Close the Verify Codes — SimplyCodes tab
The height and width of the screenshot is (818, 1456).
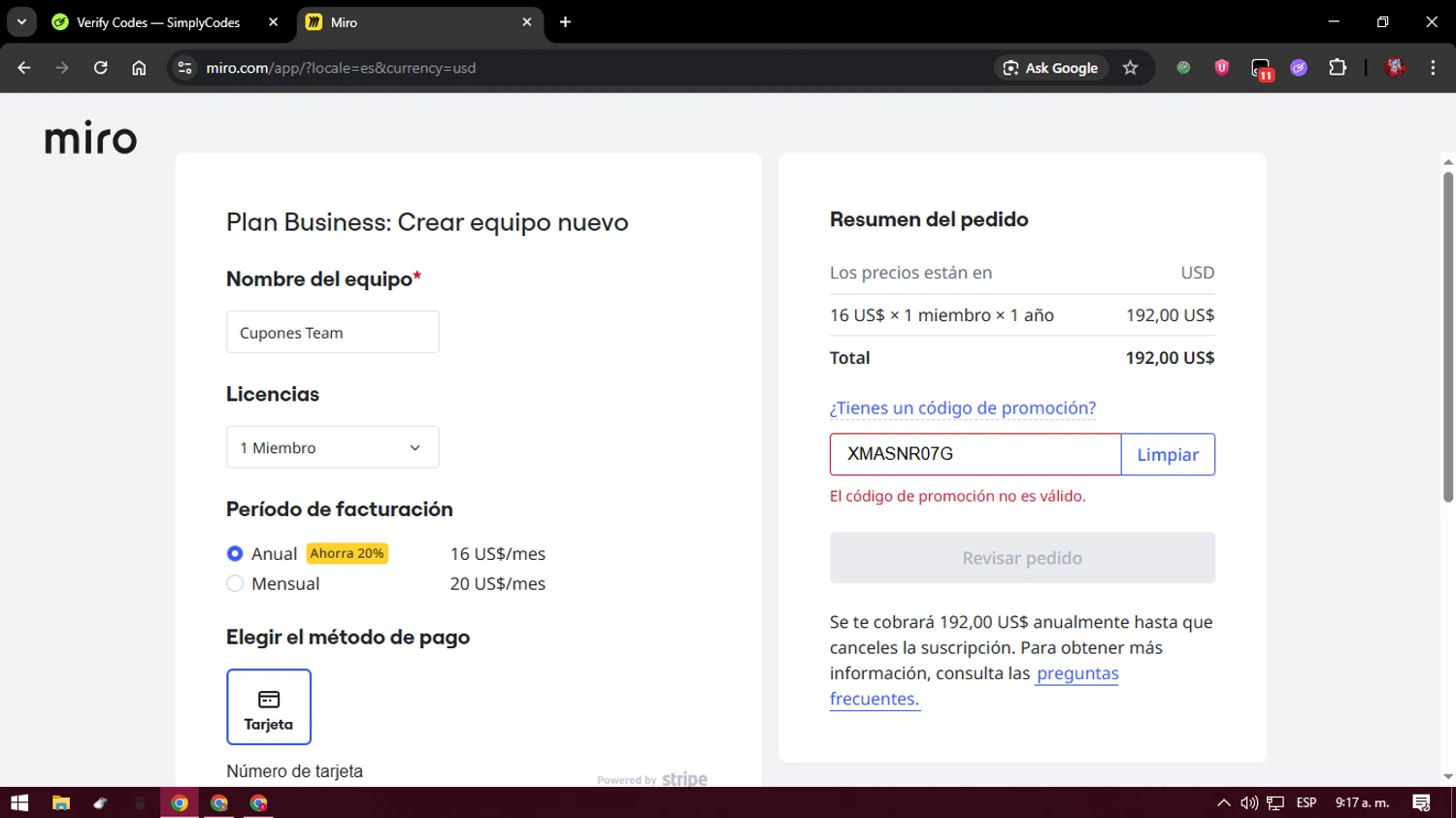click(x=273, y=21)
